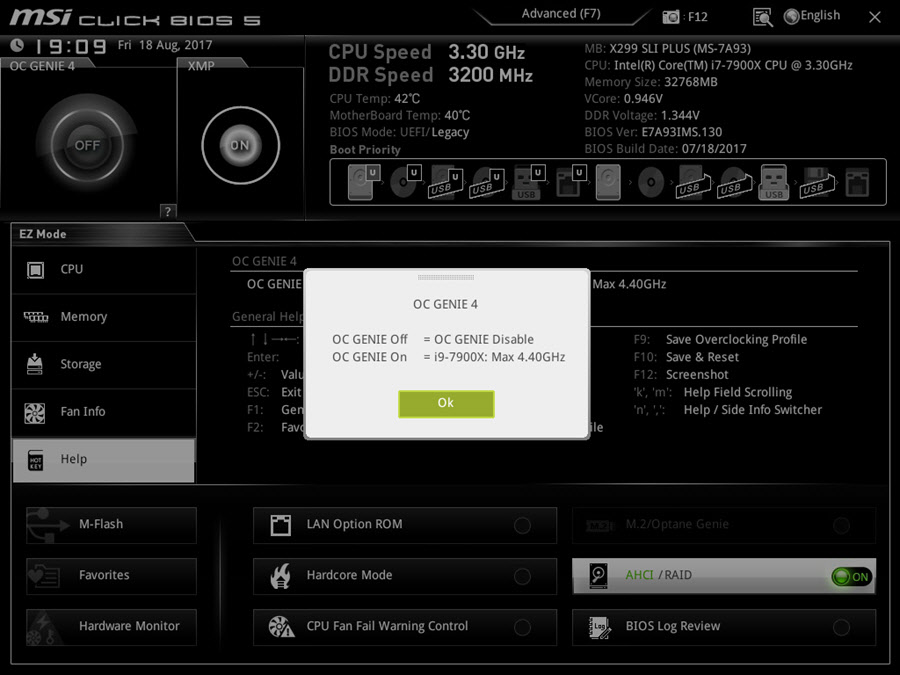Switch to Advanced (F7) mode
The width and height of the screenshot is (900, 675).
click(x=562, y=14)
